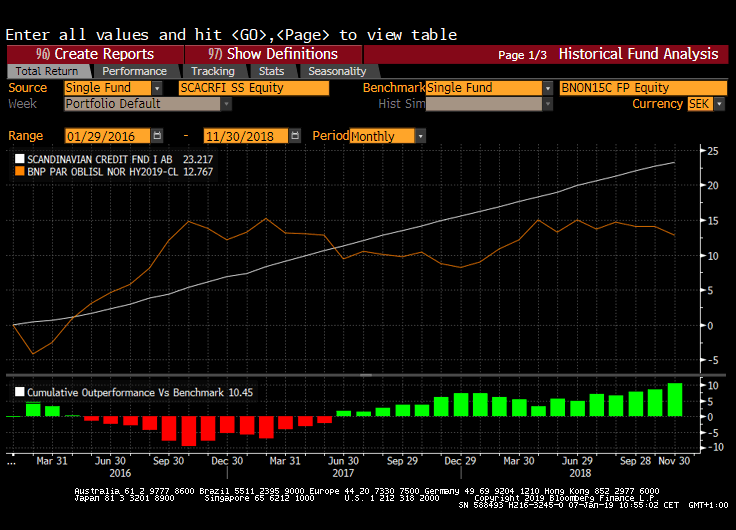This screenshot has height=530, width=736.
Task: Open calendar picker for end date 11/30/2018
Action: point(295,136)
